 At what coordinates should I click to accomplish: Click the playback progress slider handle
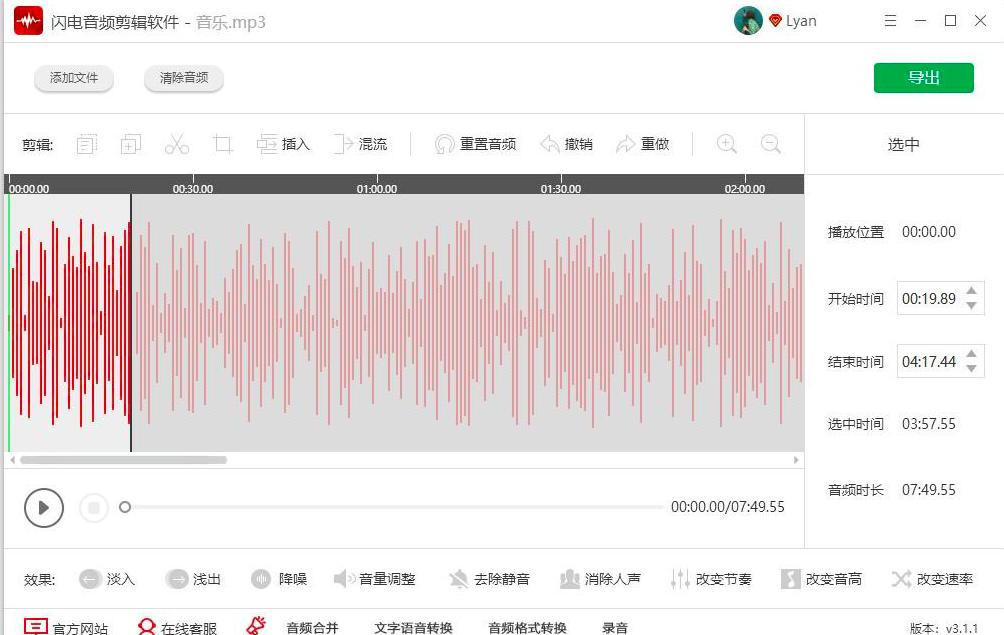click(x=125, y=507)
